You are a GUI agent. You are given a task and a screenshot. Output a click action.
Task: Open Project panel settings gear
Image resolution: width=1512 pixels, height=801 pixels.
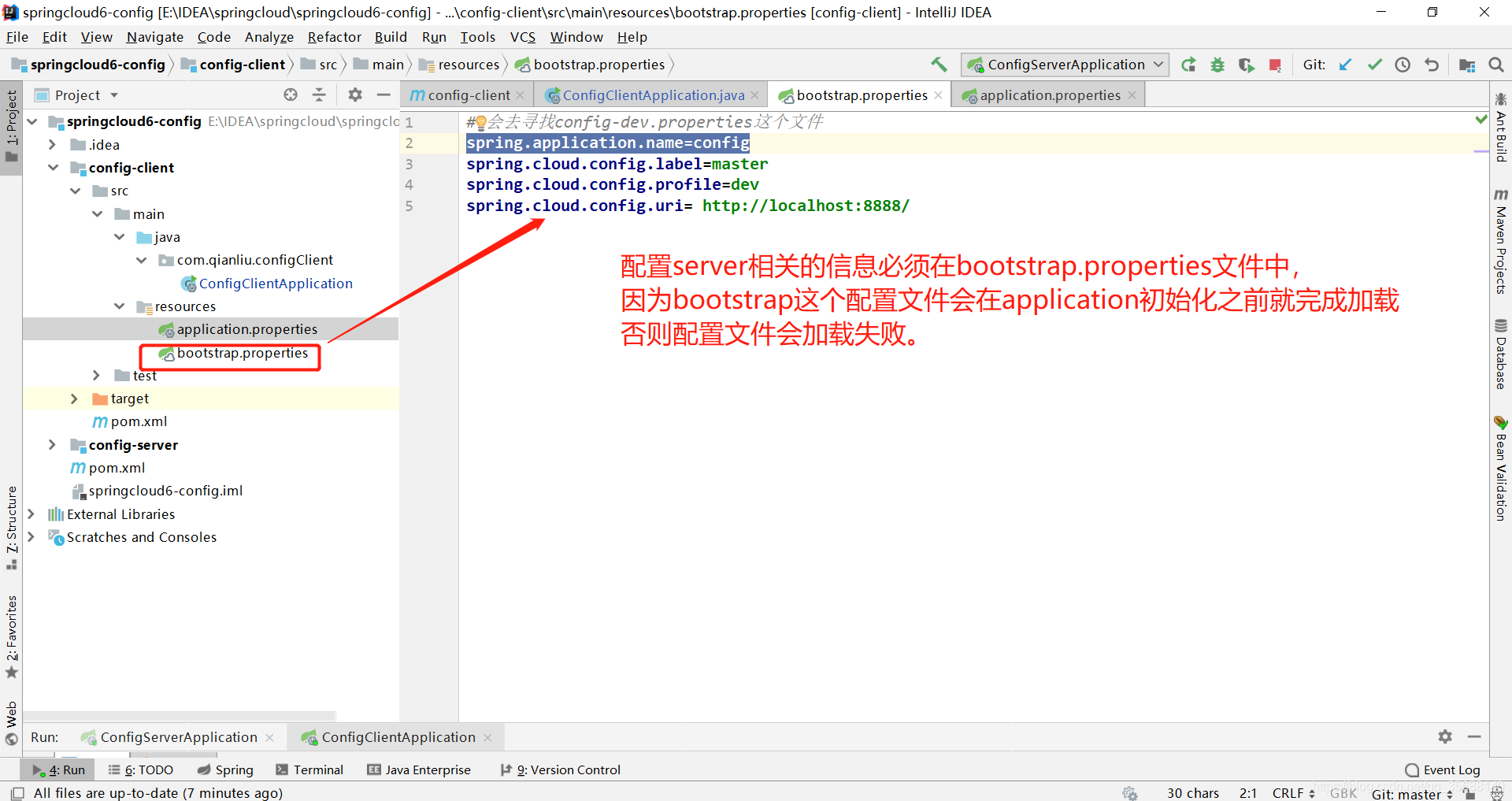click(x=355, y=95)
